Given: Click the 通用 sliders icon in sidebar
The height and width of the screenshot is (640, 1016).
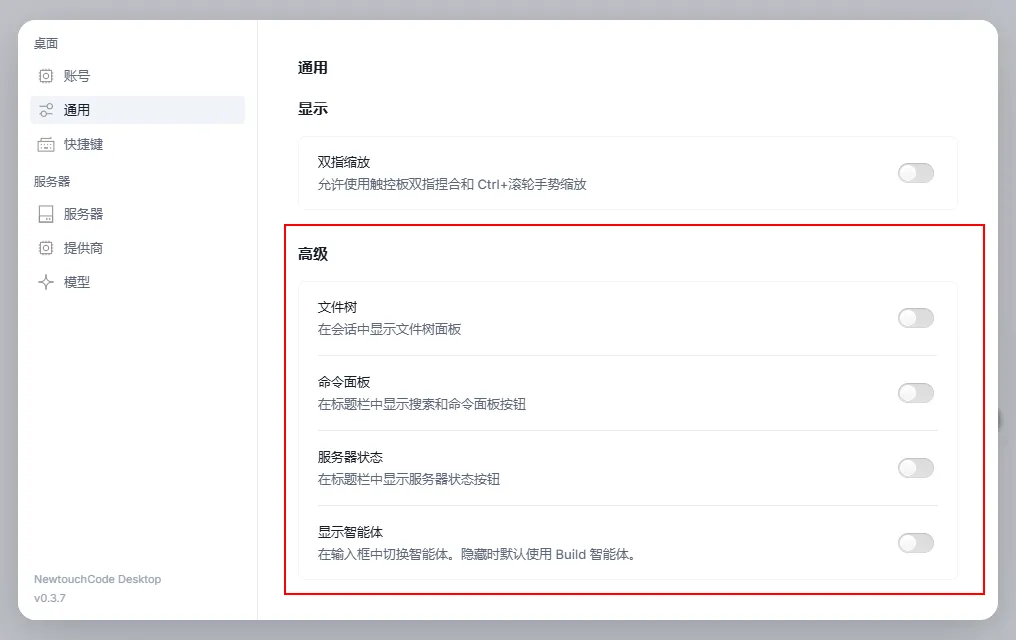Looking at the screenshot, I should coord(46,110).
